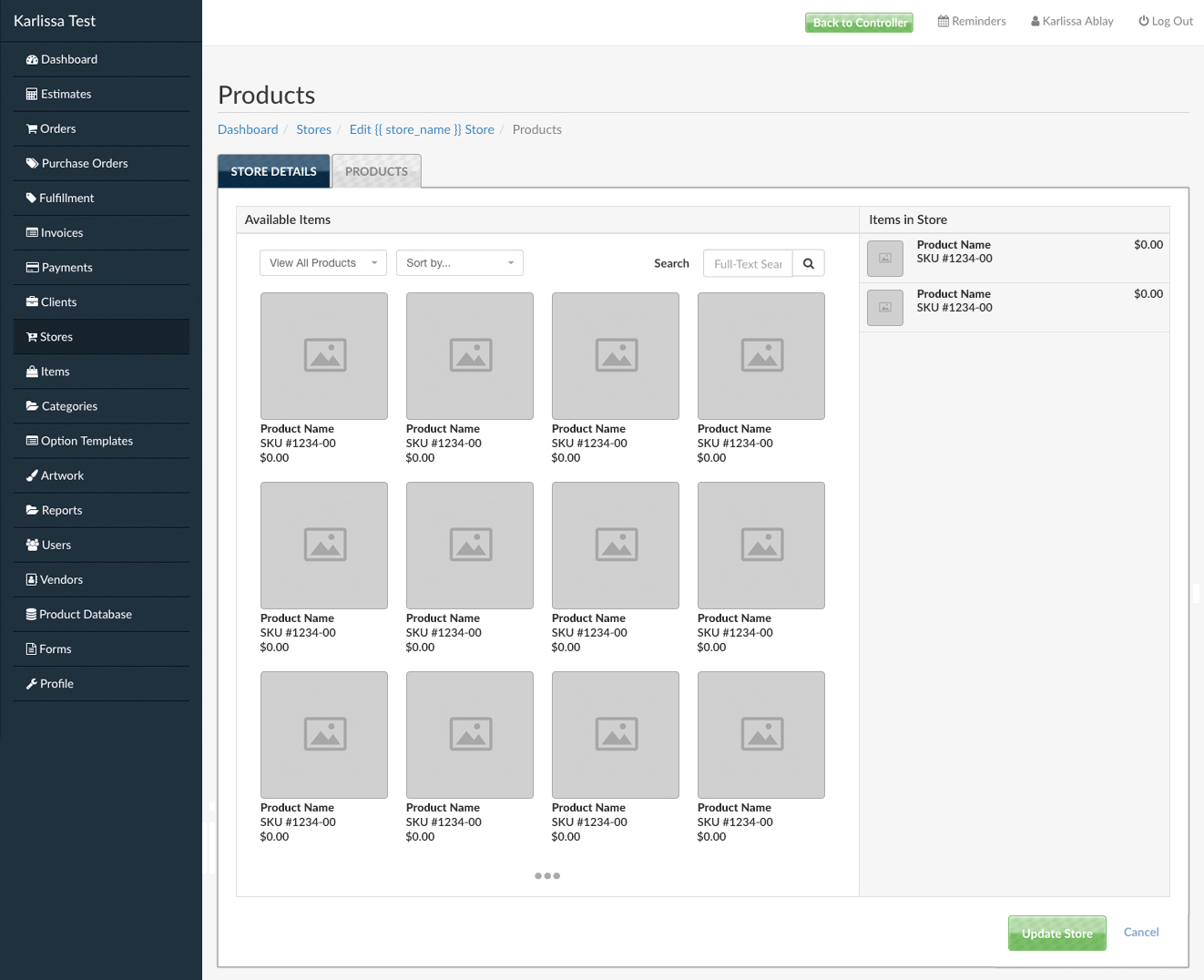Select the first product thumbnail in Available Items
This screenshot has height=980, width=1204.
point(324,356)
